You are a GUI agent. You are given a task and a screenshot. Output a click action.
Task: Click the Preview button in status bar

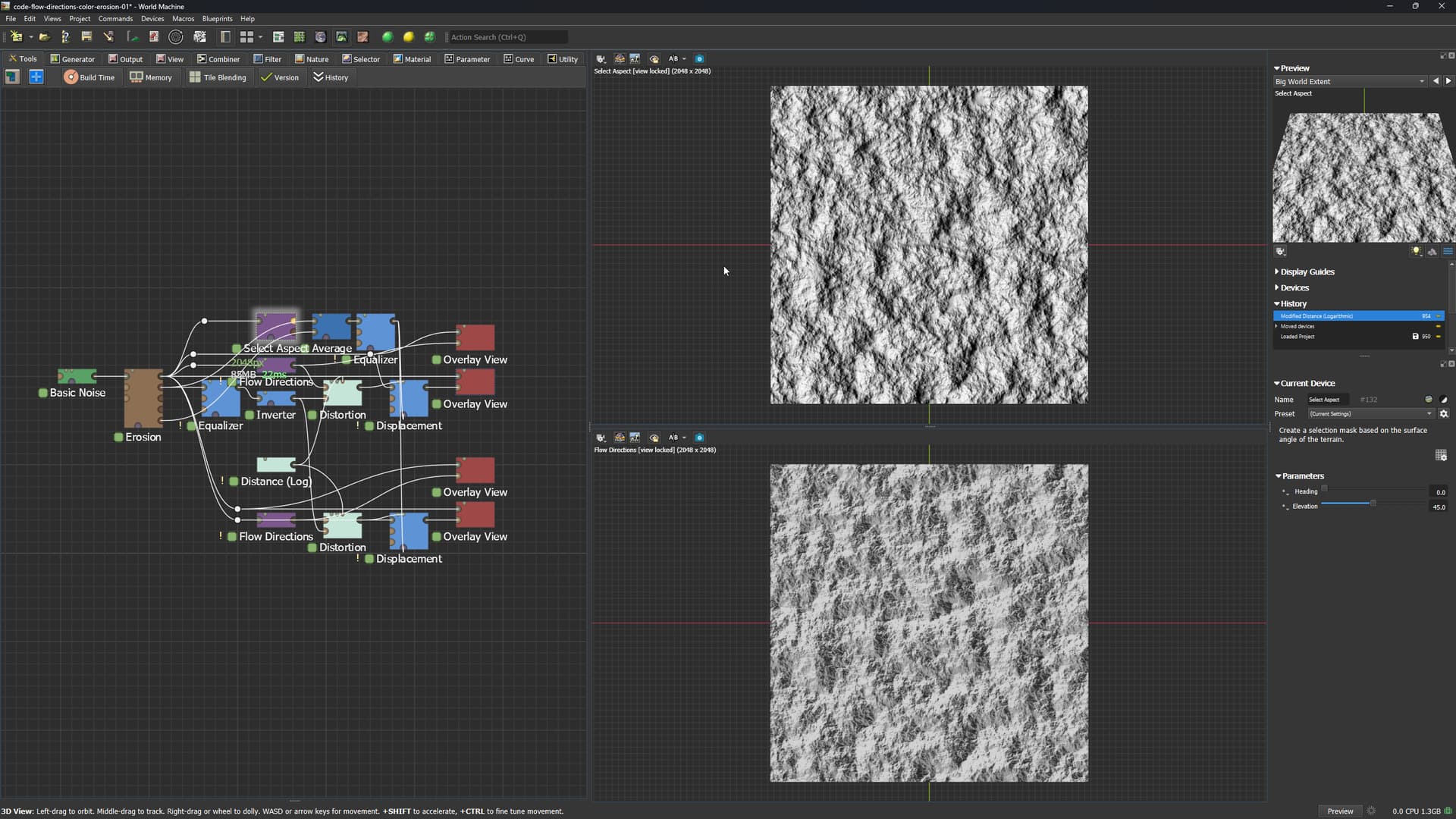pyautogui.click(x=1340, y=811)
